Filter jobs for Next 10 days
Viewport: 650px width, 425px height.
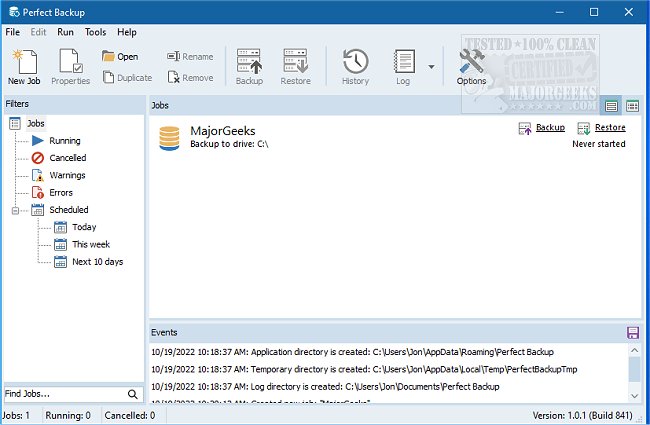click(97, 262)
